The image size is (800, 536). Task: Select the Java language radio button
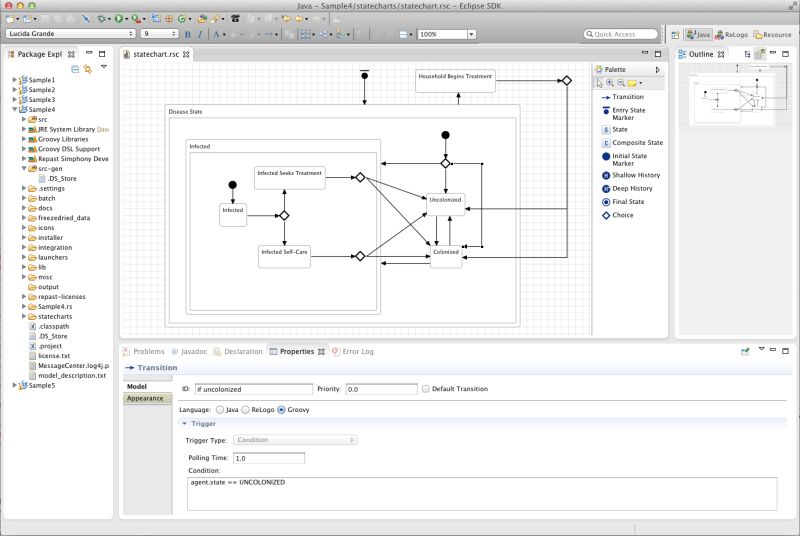tap(220, 410)
